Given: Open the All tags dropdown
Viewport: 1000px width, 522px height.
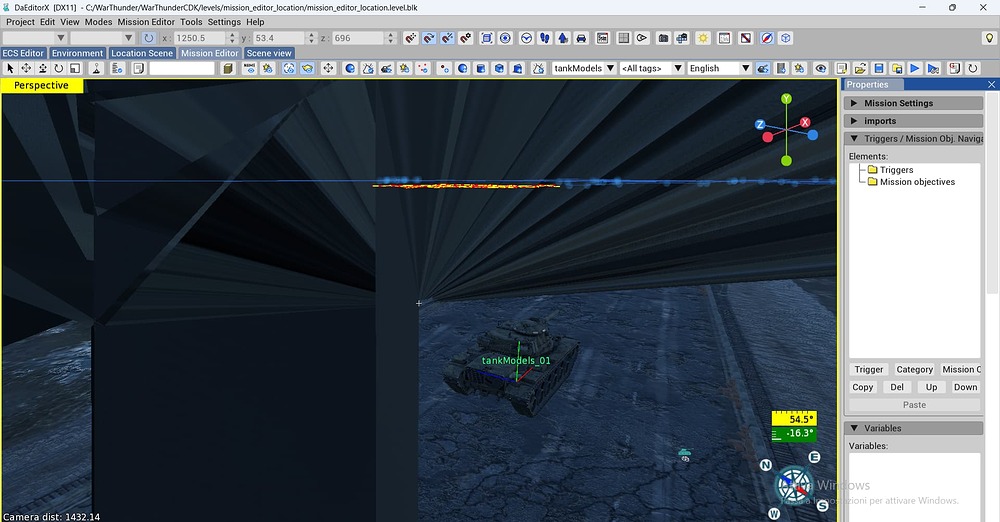Looking at the screenshot, I should click(x=651, y=68).
